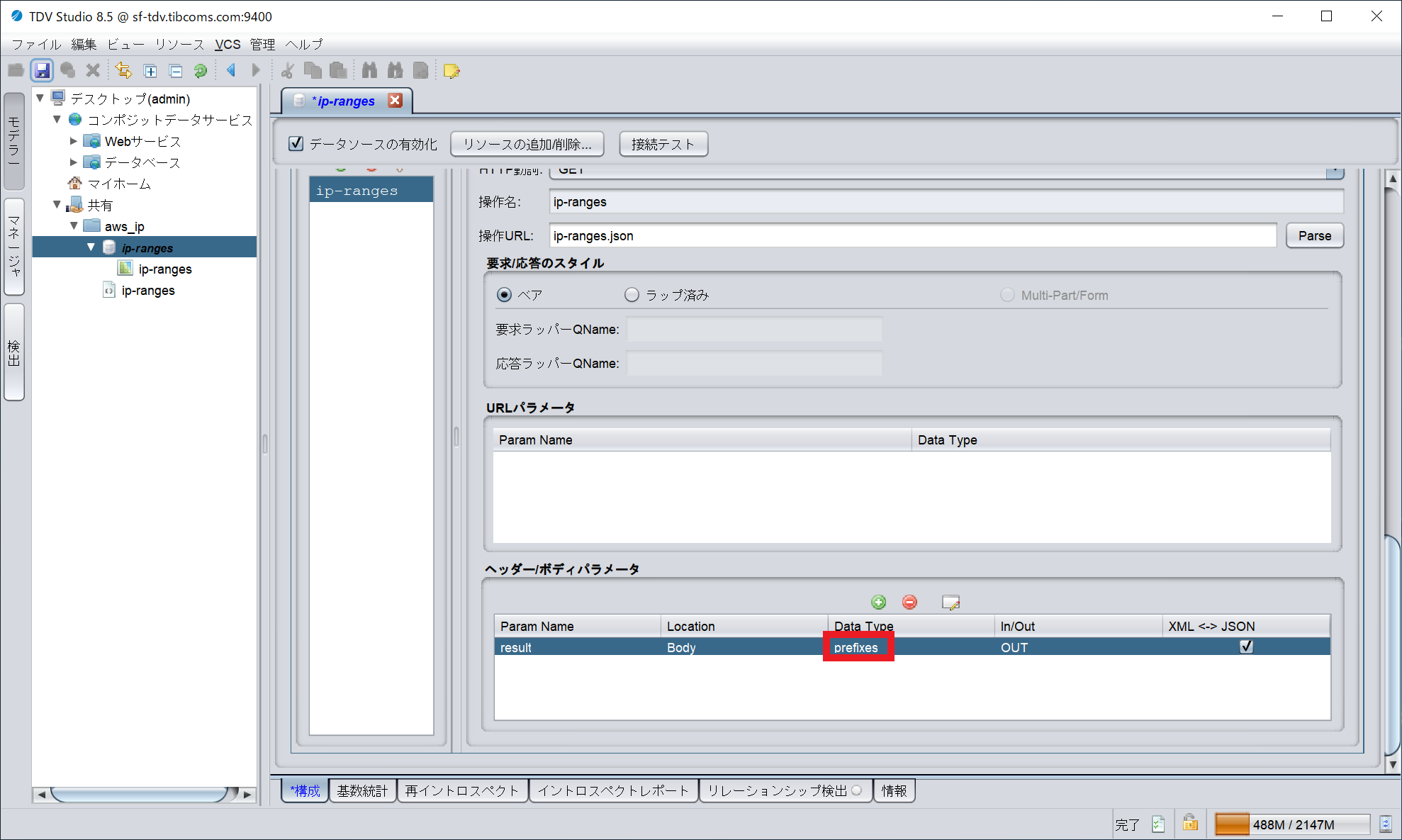Screen dimensions: 1402x840
Task: Click the forward arrow toolbar icon
Action: pyautogui.click(x=256, y=70)
